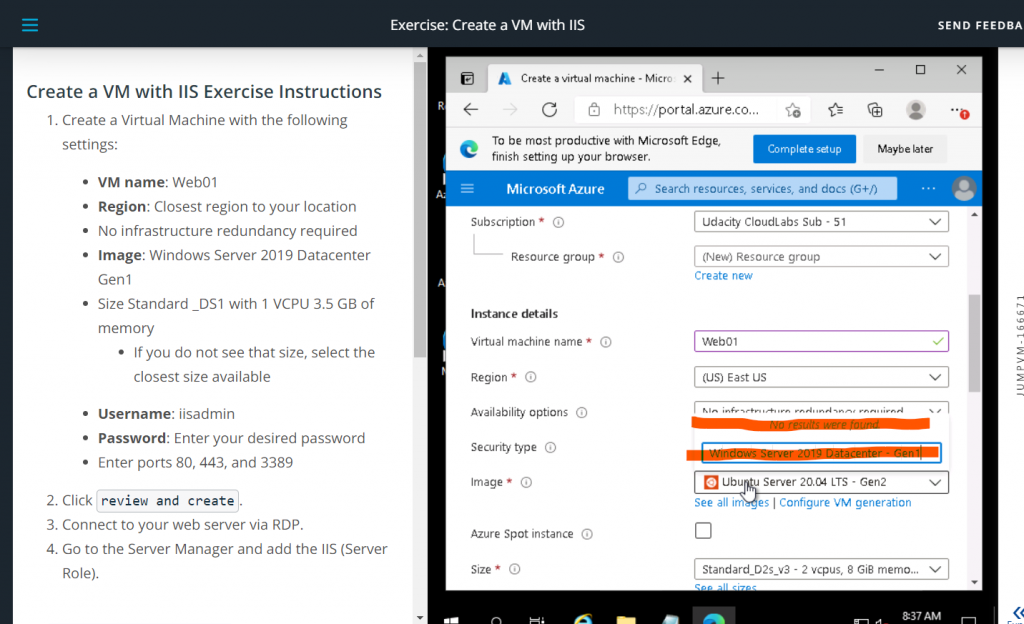1024x624 pixels.
Task: Click Azure form scroll-down arrow
Action: [x=974, y=582]
